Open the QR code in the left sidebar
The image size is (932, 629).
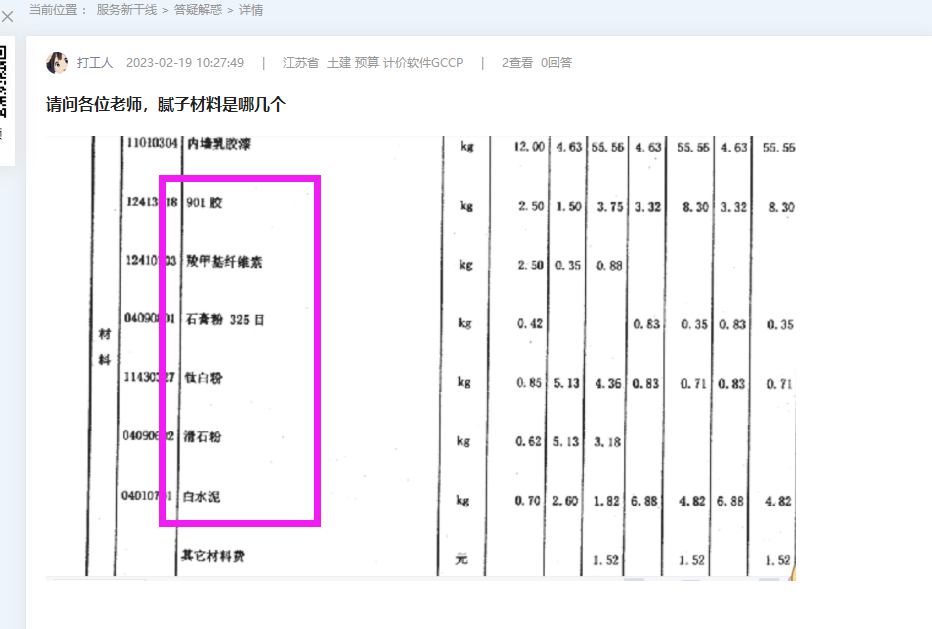(x=3, y=81)
